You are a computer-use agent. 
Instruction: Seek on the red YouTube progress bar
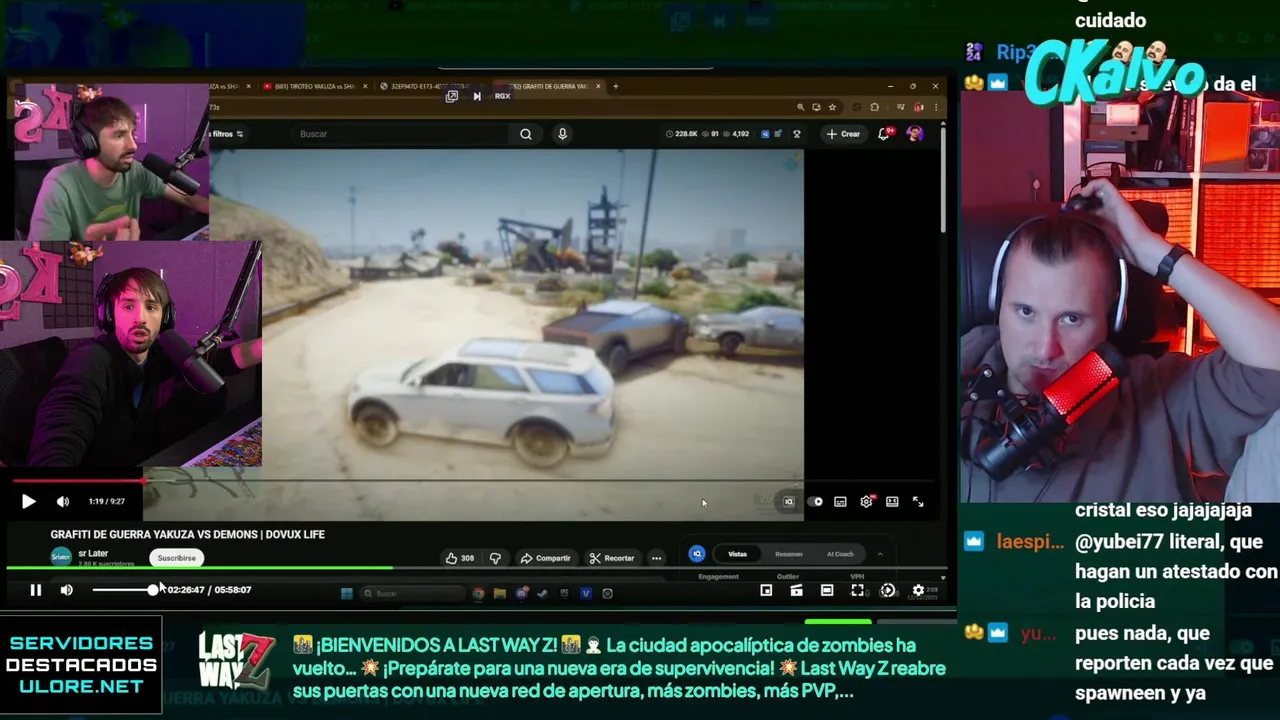(x=472, y=482)
